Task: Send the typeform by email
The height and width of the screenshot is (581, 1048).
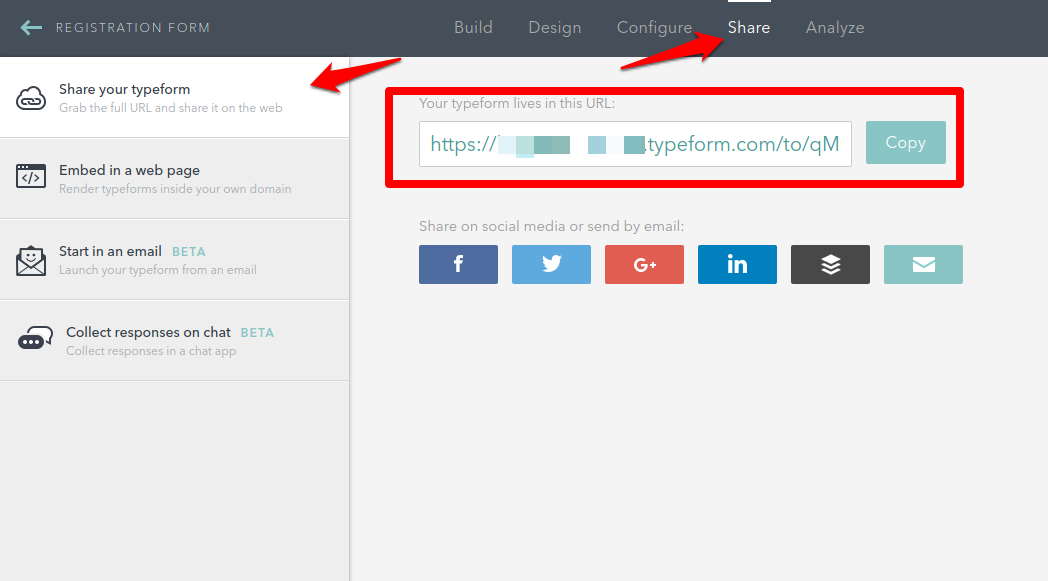Action: coord(923,264)
